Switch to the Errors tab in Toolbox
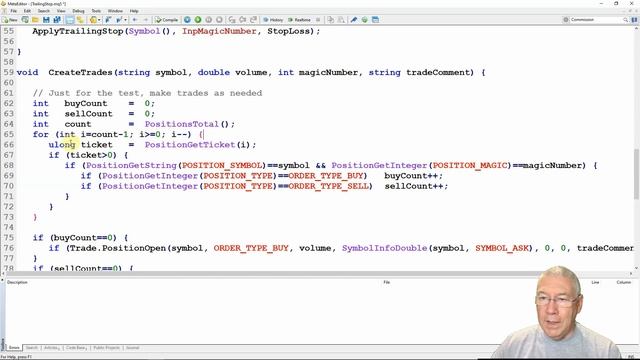Screen dimensions: 640x360 pos(14,348)
